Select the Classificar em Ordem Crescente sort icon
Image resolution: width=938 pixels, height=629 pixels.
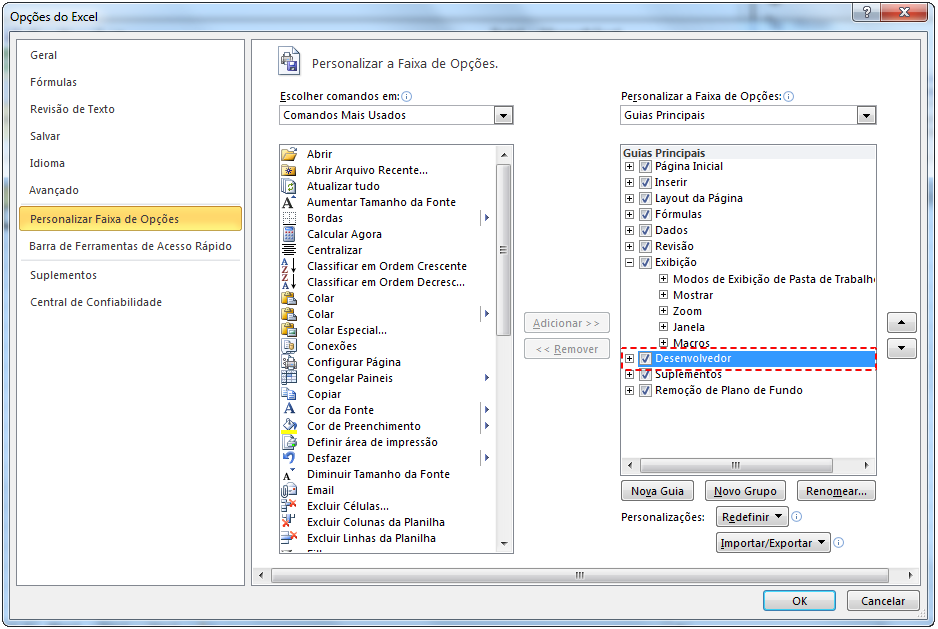[x=288, y=266]
